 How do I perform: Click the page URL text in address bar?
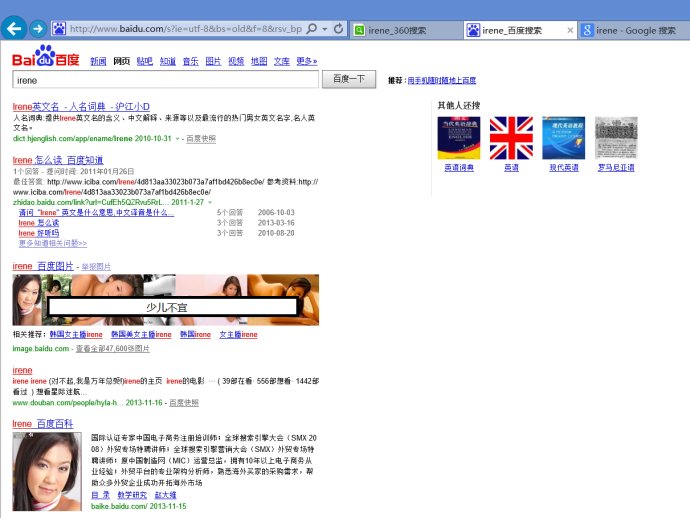point(186,29)
